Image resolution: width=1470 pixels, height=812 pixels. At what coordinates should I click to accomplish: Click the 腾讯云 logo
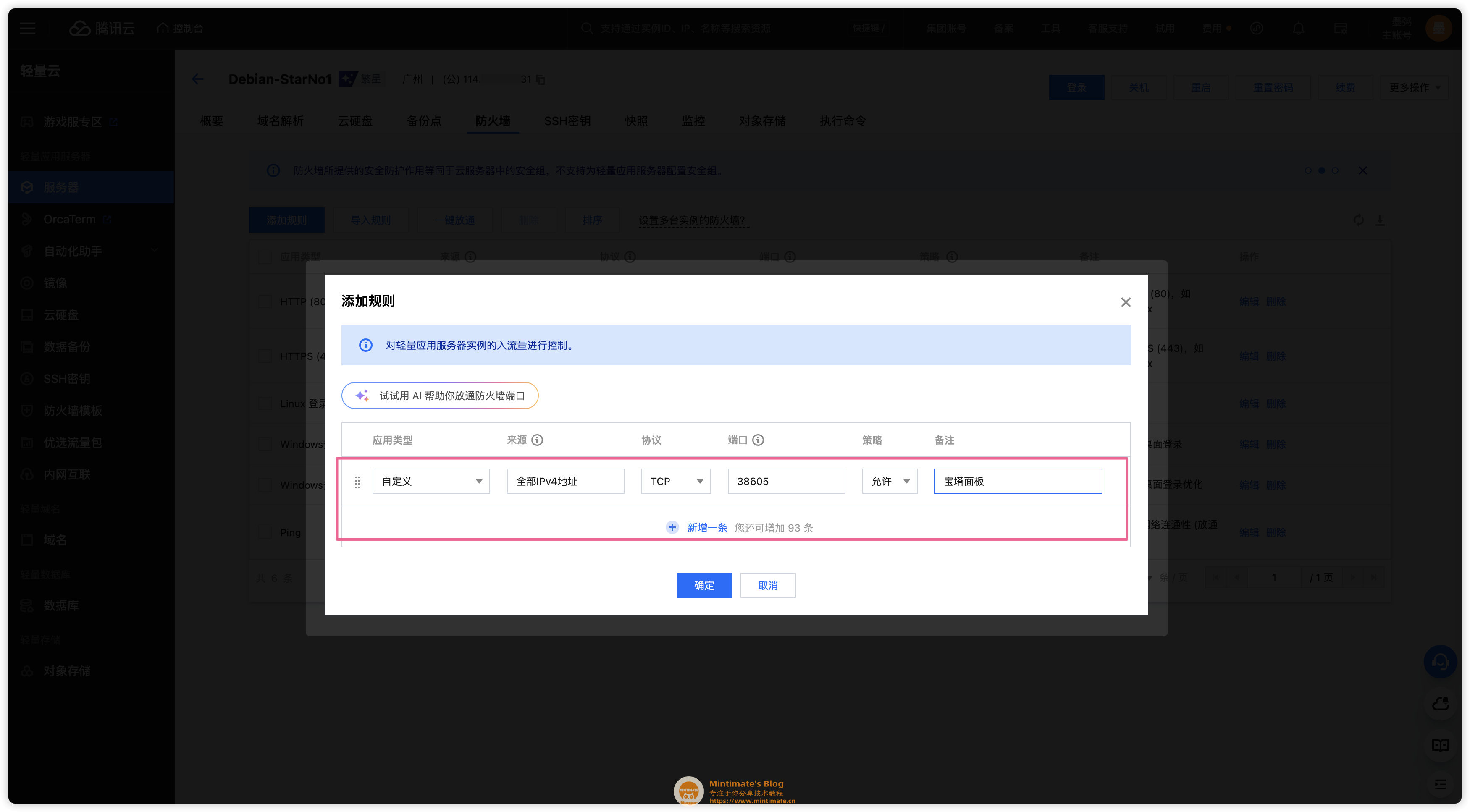point(102,28)
